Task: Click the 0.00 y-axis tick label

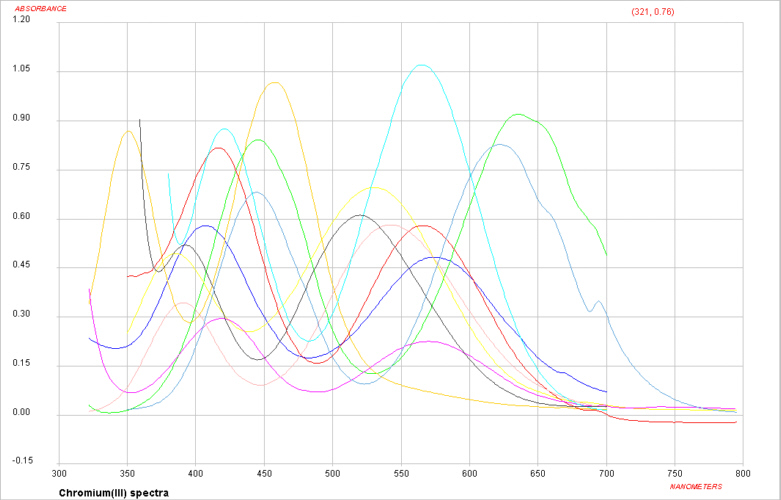Action: click(x=20, y=414)
